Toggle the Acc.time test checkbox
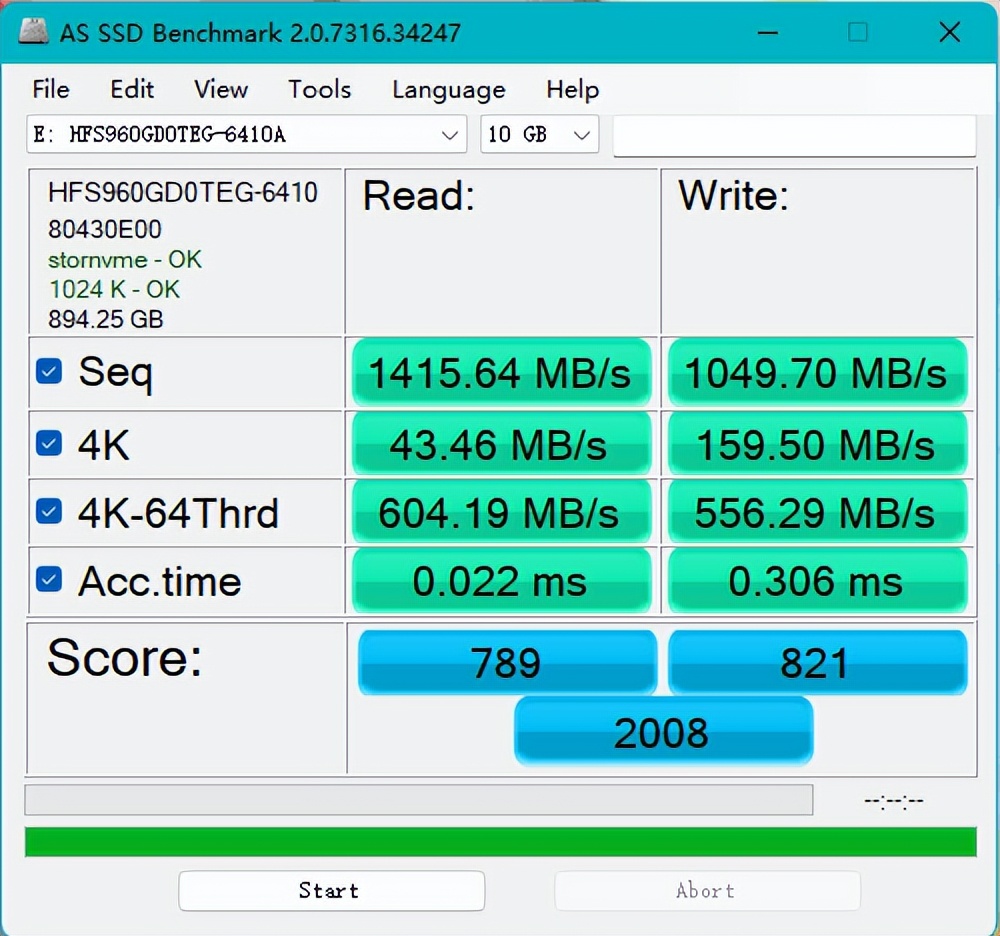1000x936 pixels. click(x=49, y=580)
